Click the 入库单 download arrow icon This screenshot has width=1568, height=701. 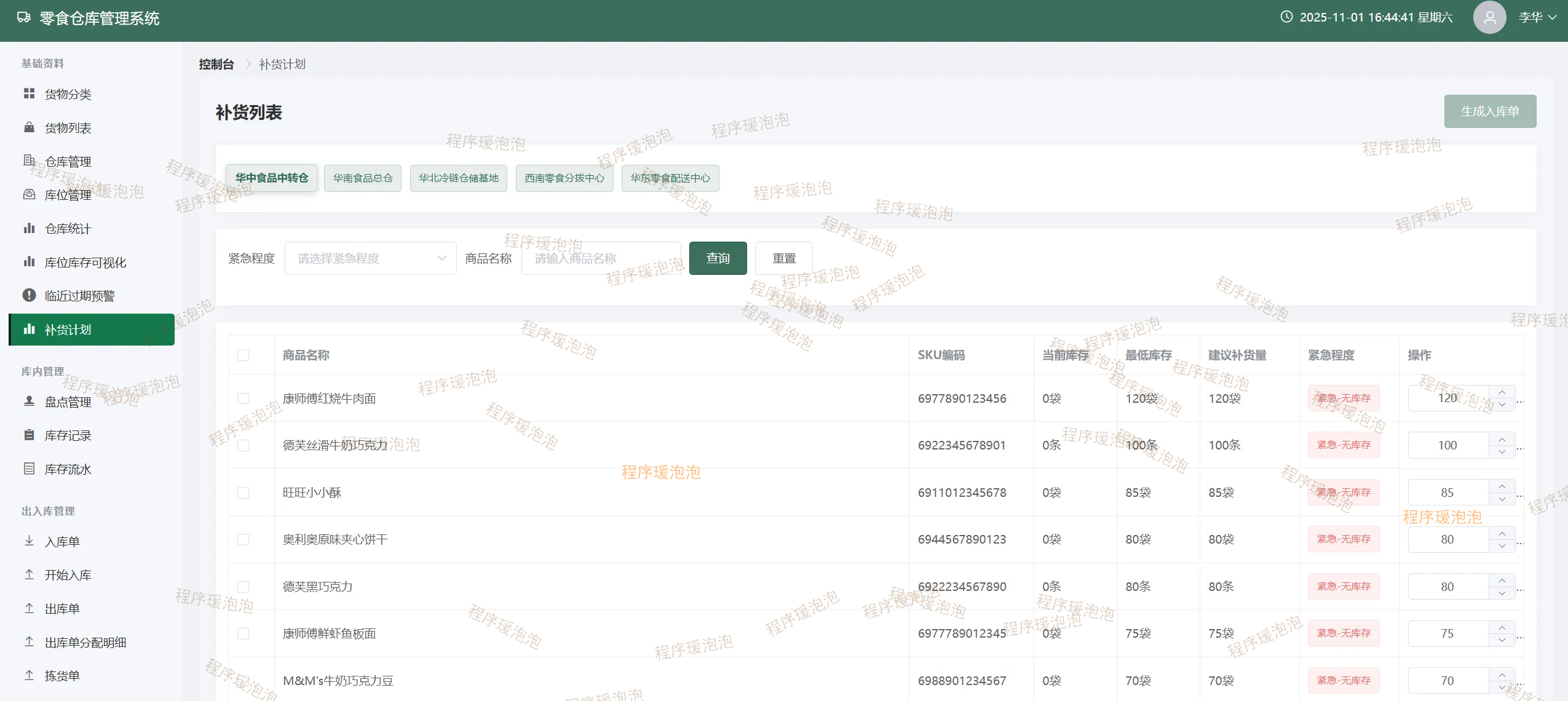pyautogui.click(x=29, y=541)
